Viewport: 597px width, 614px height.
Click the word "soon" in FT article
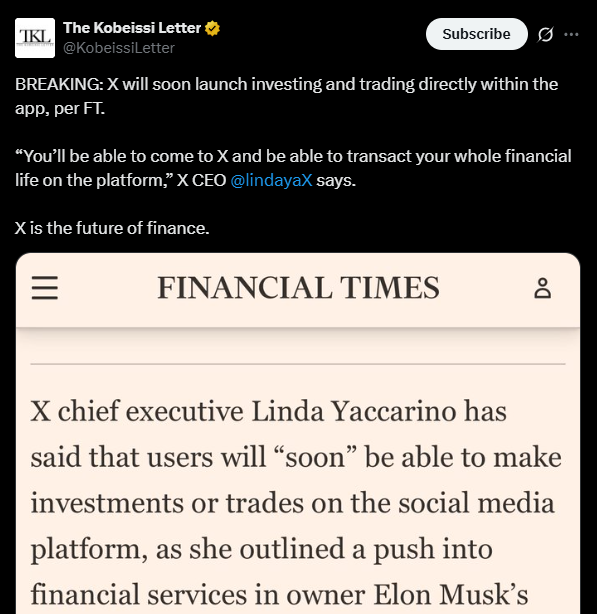315,458
